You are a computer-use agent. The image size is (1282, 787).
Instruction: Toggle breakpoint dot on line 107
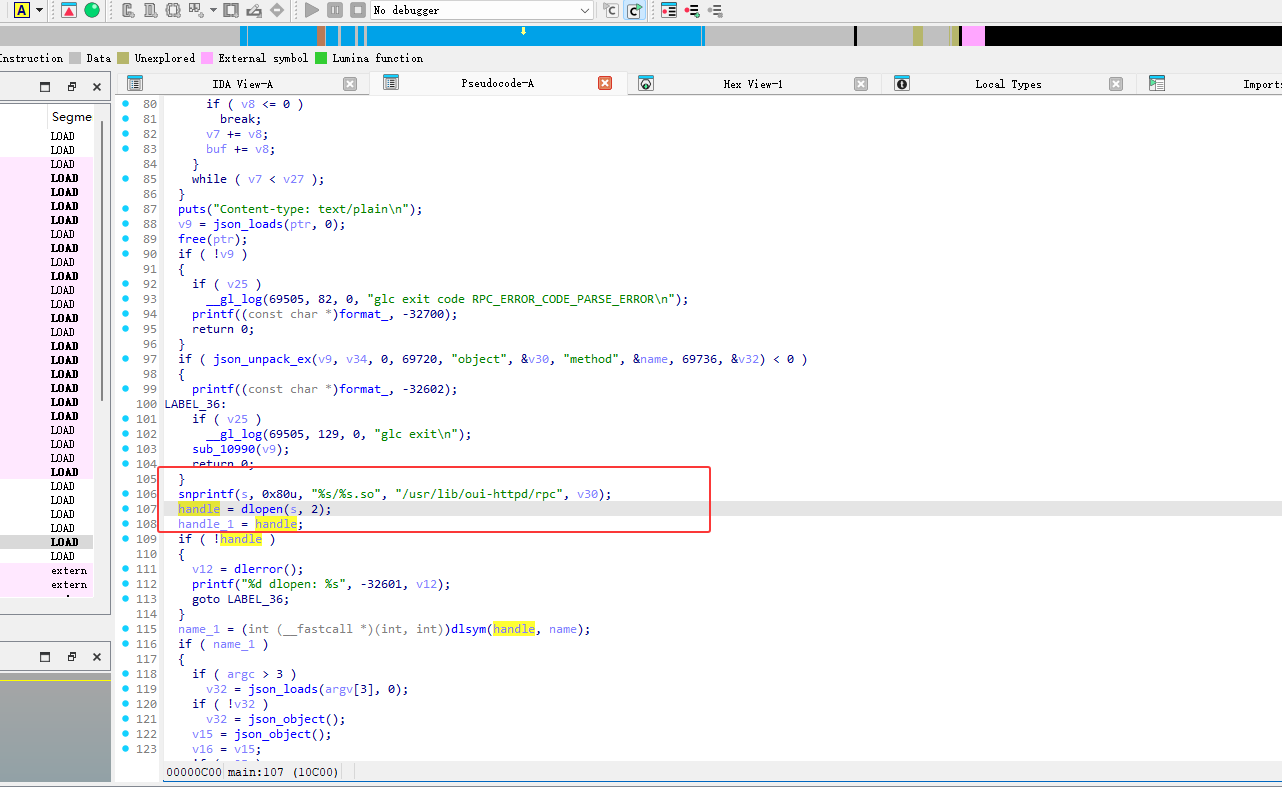tap(125, 509)
